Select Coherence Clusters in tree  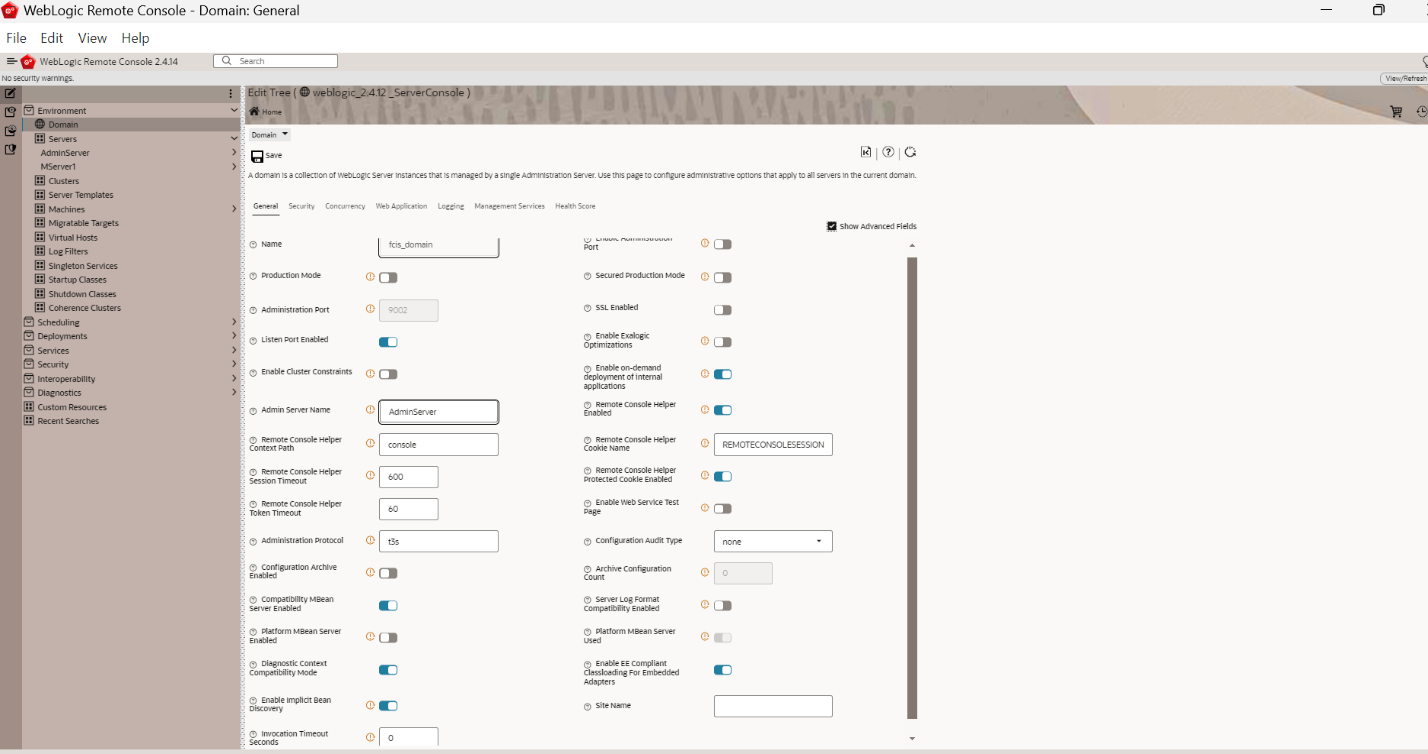(x=85, y=308)
